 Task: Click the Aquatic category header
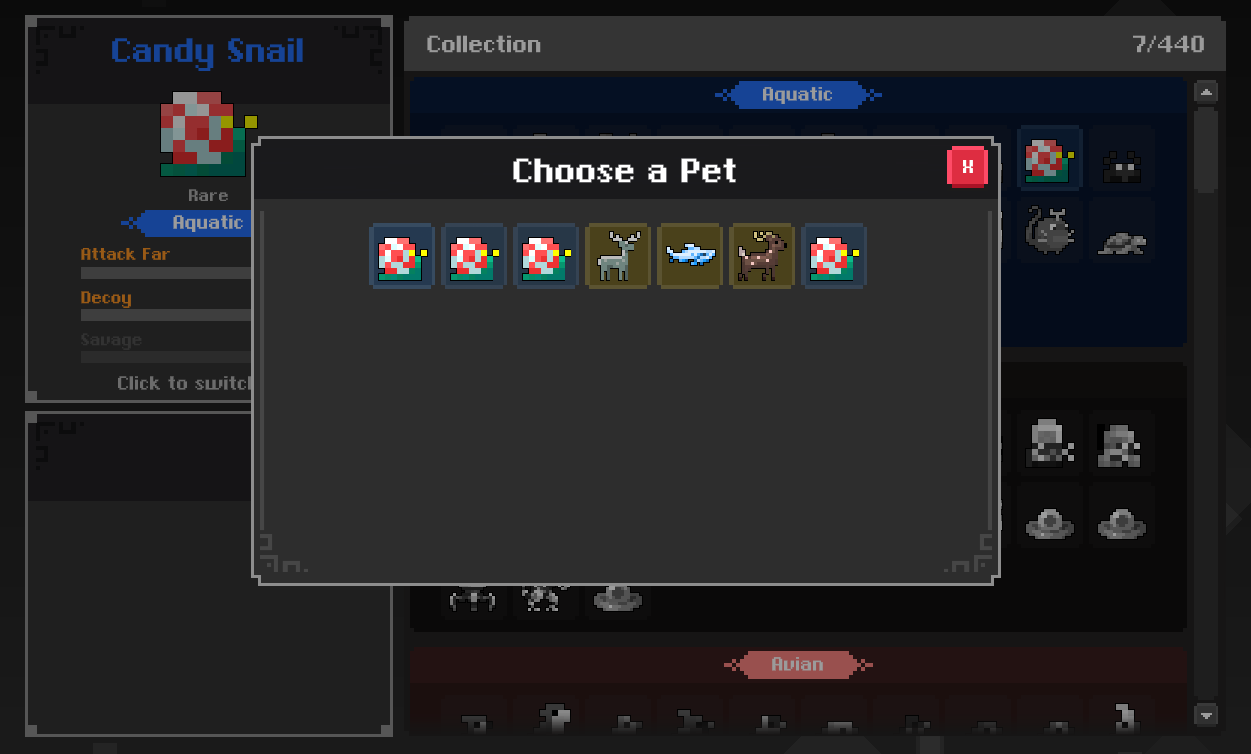[x=797, y=95]
